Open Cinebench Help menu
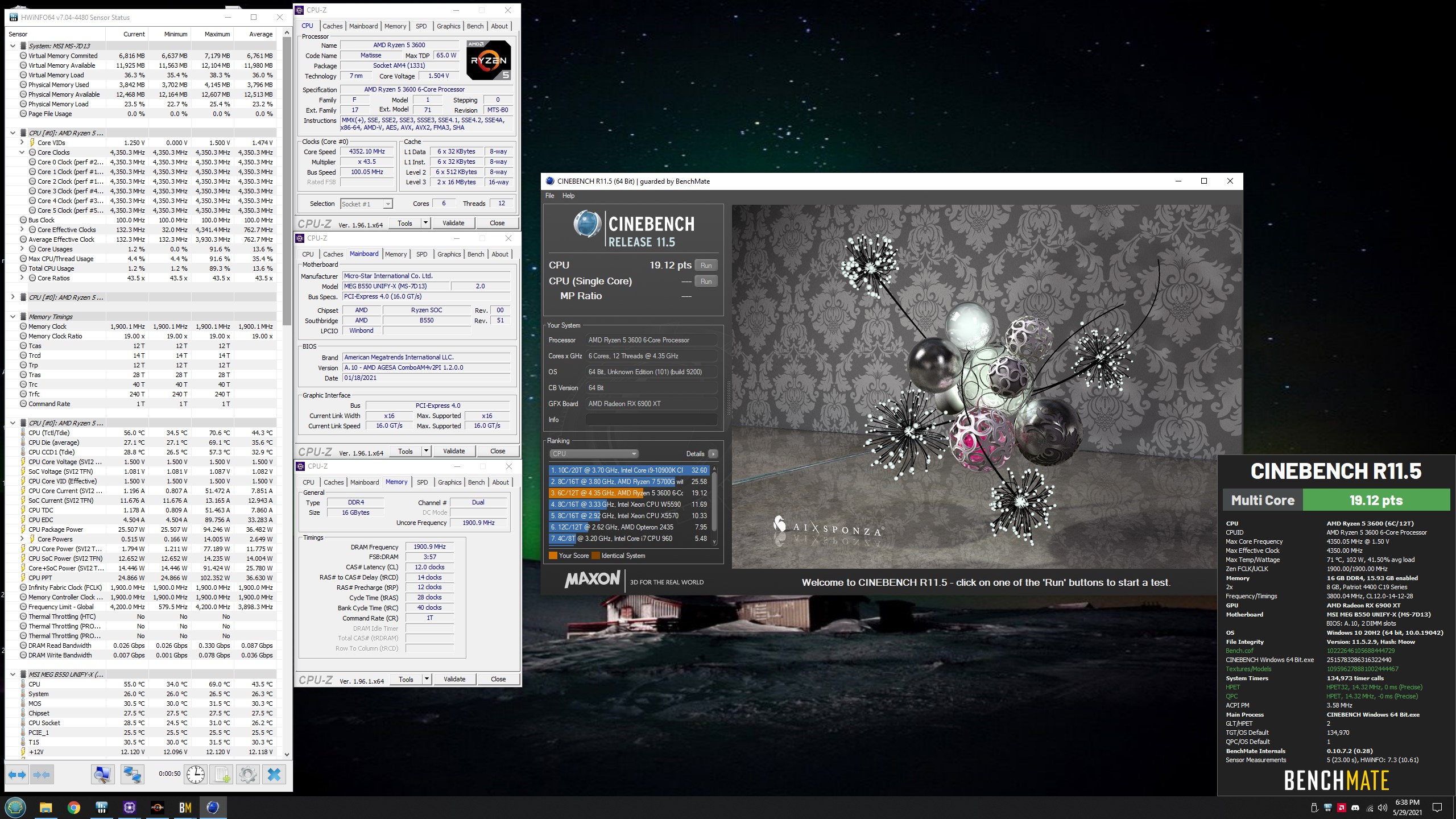 click(569, 196)
